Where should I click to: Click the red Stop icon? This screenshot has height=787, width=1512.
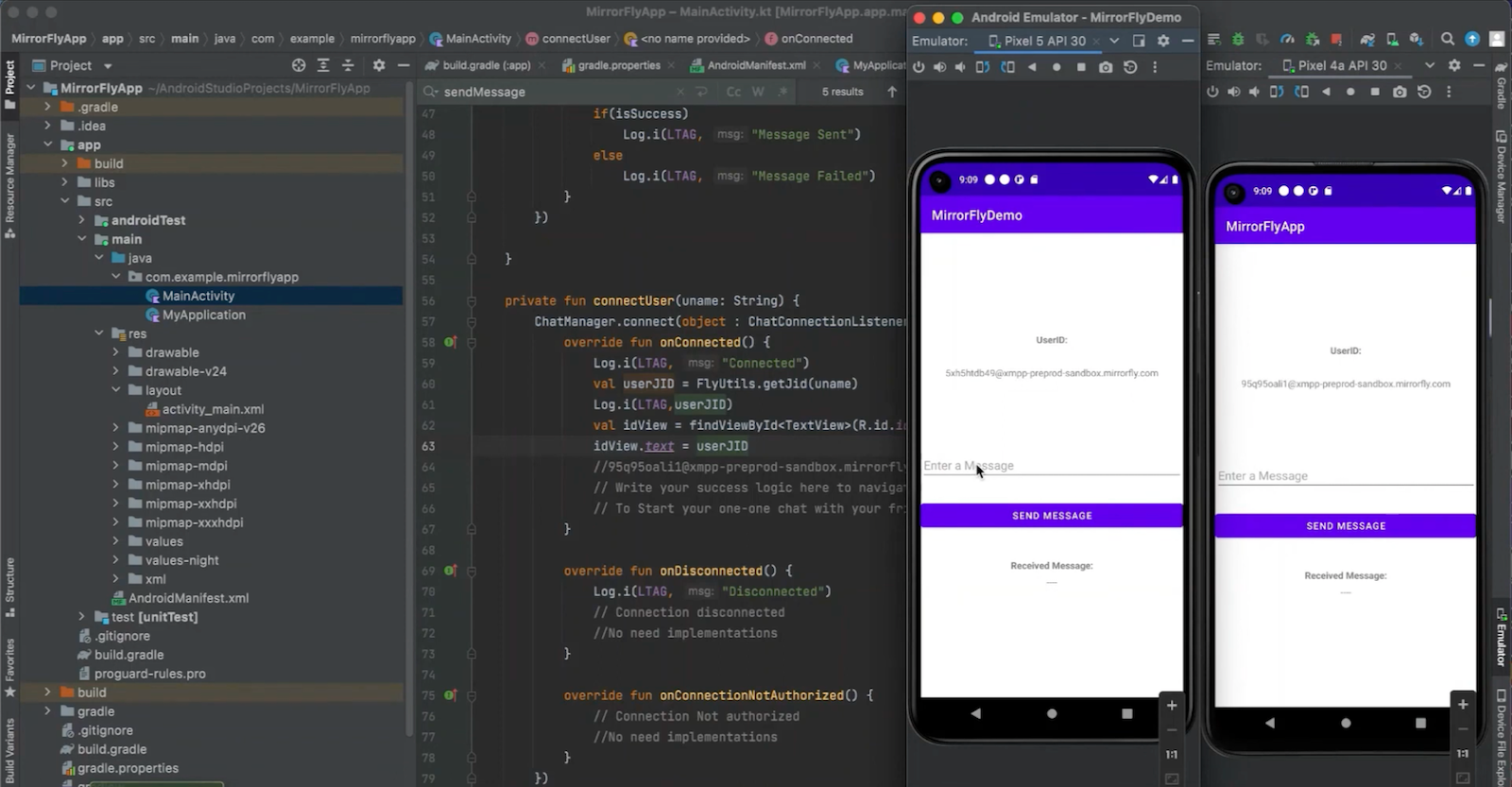[1336, 39]
